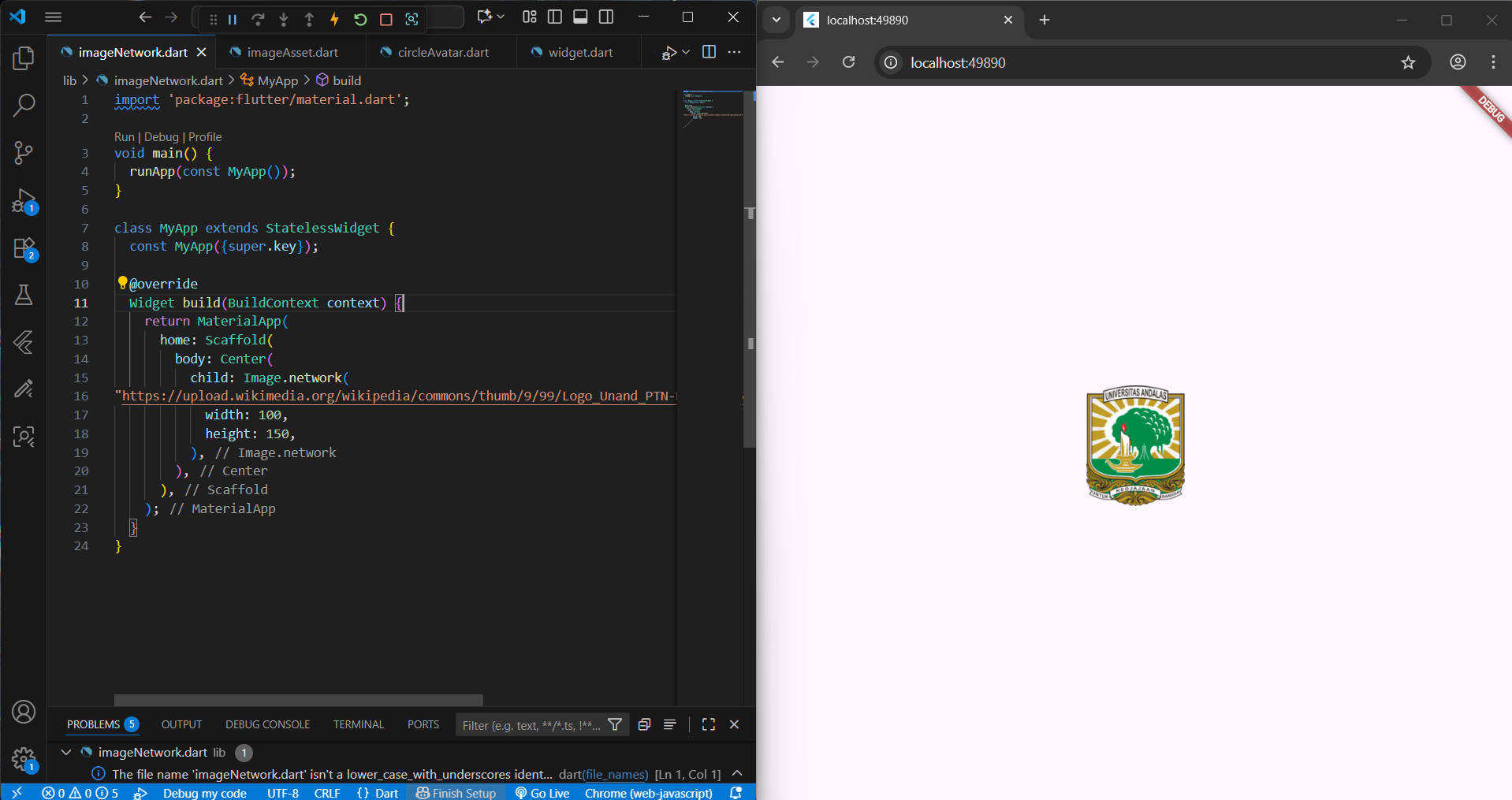Switch to the DEBUG CONSOLE tab
Viewport: 1512px width, 800px height.
coord(267,724)
